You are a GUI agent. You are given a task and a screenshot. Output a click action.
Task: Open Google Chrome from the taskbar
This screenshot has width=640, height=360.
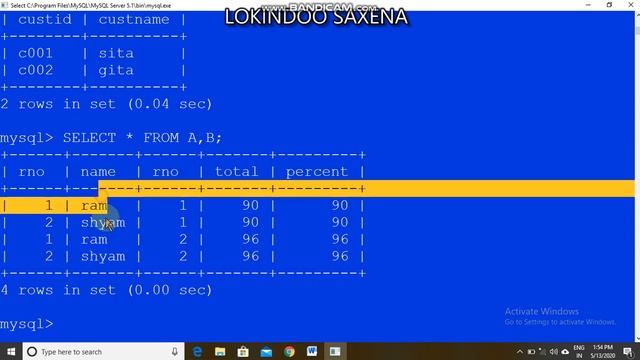289,351
